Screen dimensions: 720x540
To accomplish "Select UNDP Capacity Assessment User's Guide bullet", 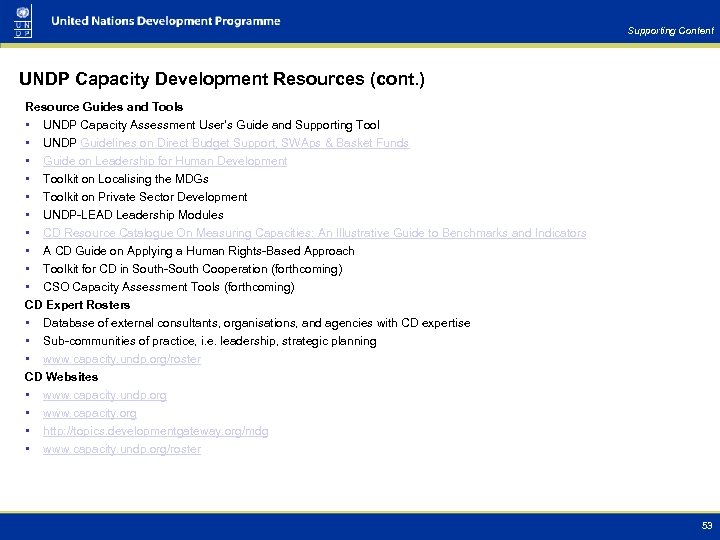I will click(x=211, y=125).
